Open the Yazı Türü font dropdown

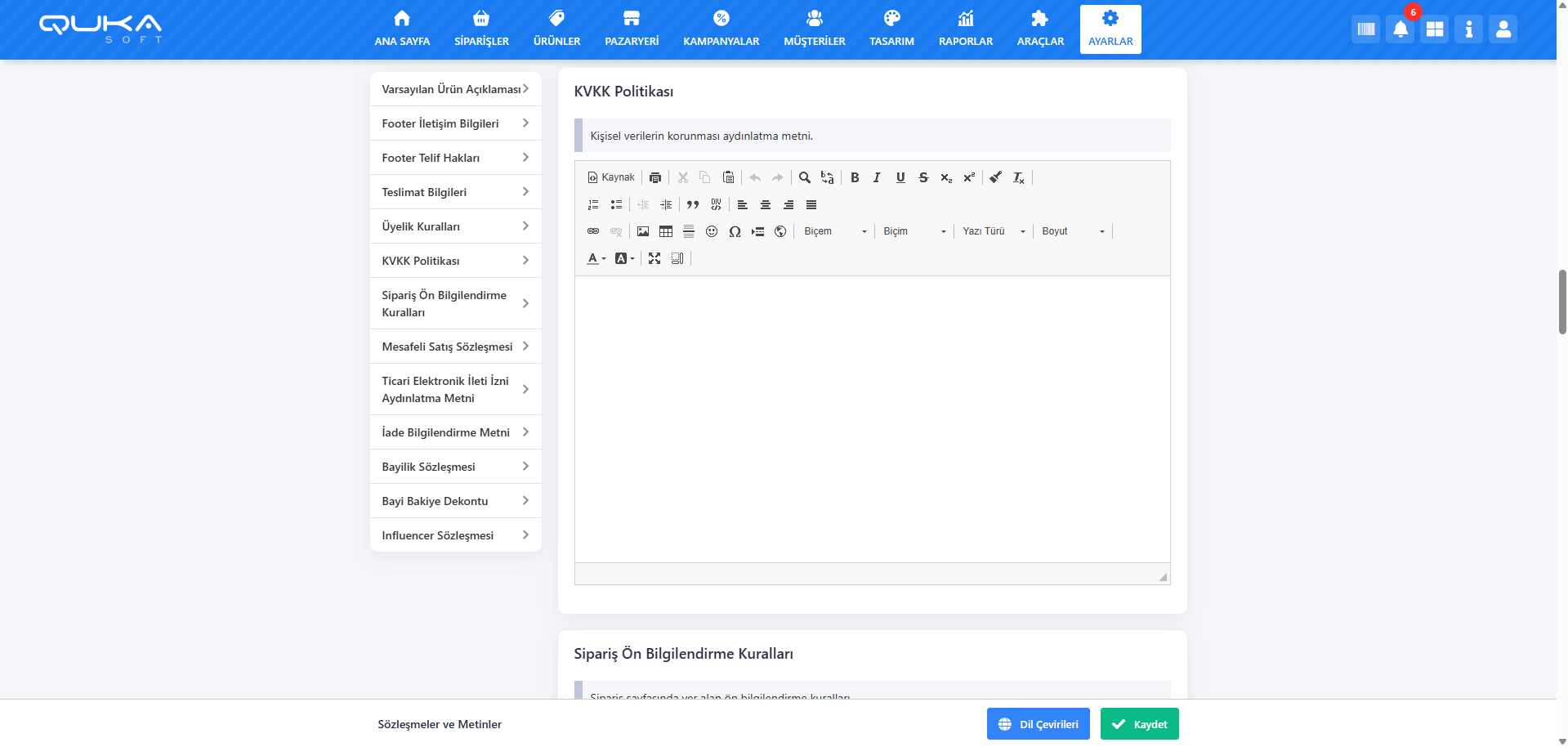point(993,231)
